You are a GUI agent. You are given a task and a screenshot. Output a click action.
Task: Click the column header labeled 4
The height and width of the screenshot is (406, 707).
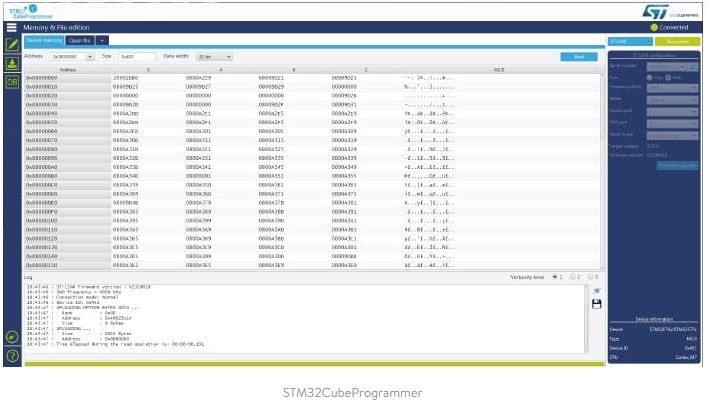click(220, 70)
